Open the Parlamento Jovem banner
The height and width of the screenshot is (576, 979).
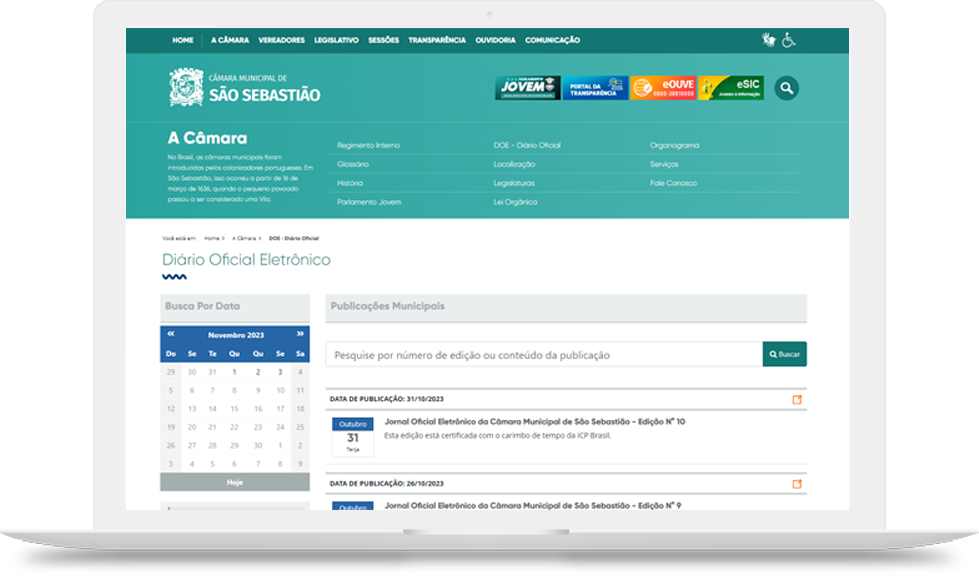coord(527,88)
